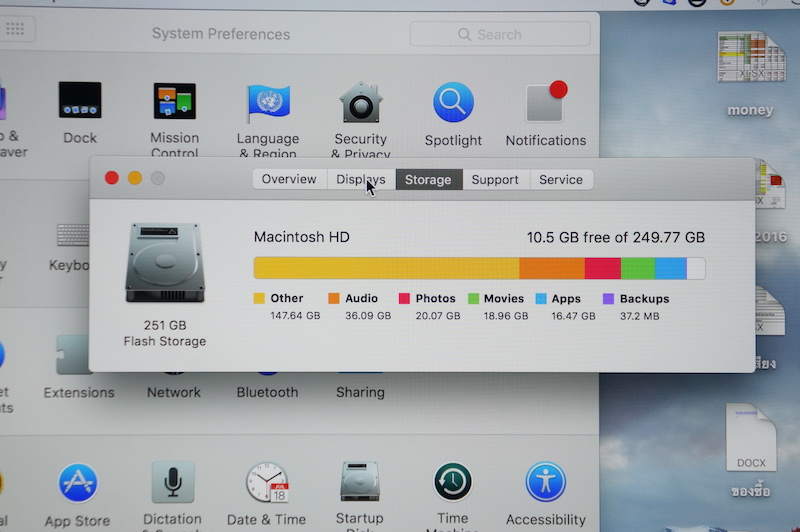Click the "16.47 GB" Apps value
Screen dimensions: 800x532
click(x=573, y=316)
